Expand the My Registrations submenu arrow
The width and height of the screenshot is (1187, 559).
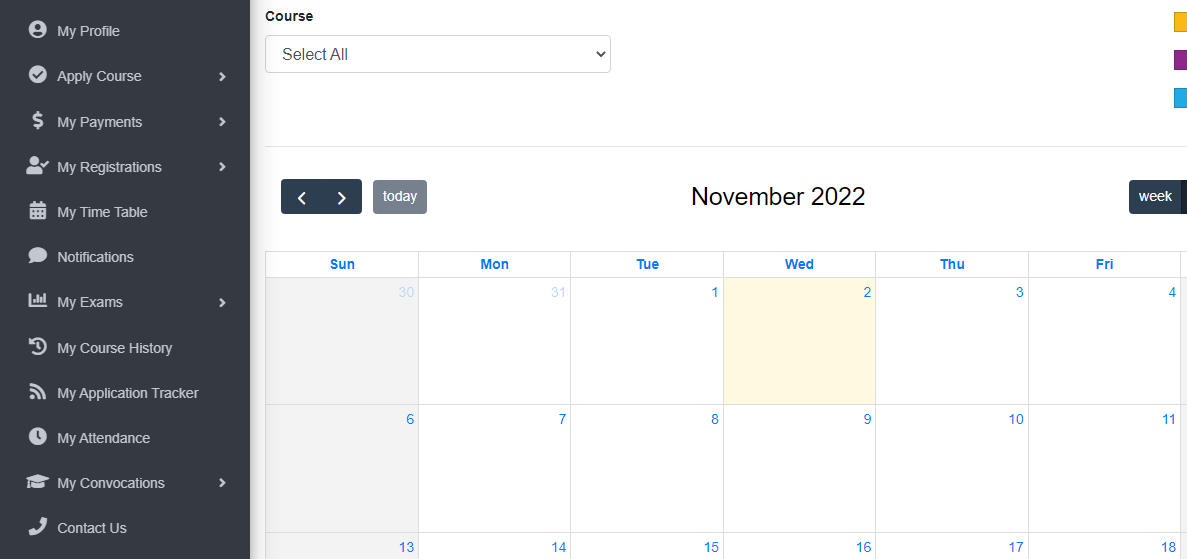click(223, 167)
